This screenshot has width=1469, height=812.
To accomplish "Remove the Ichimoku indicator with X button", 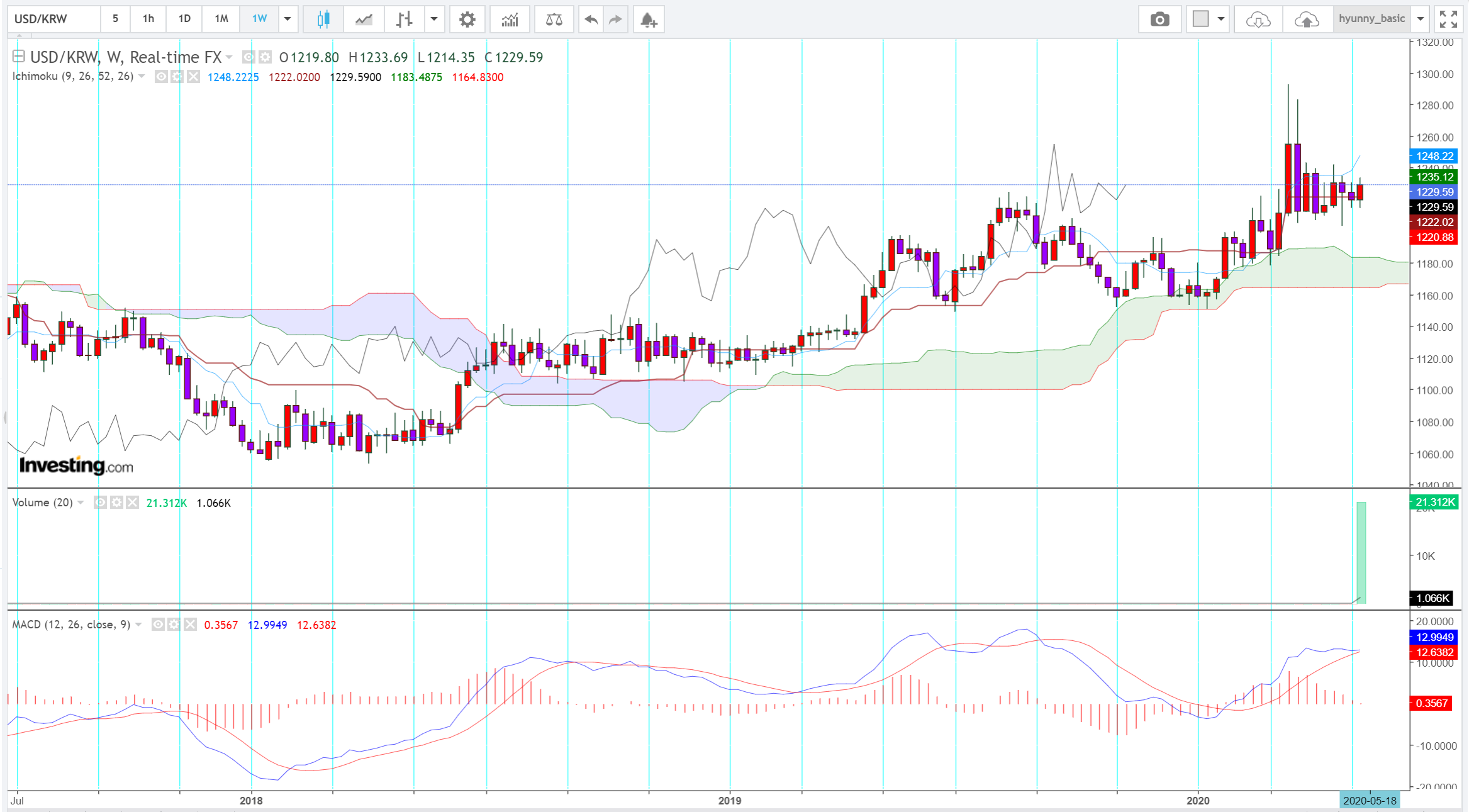I will click(193, 77).
